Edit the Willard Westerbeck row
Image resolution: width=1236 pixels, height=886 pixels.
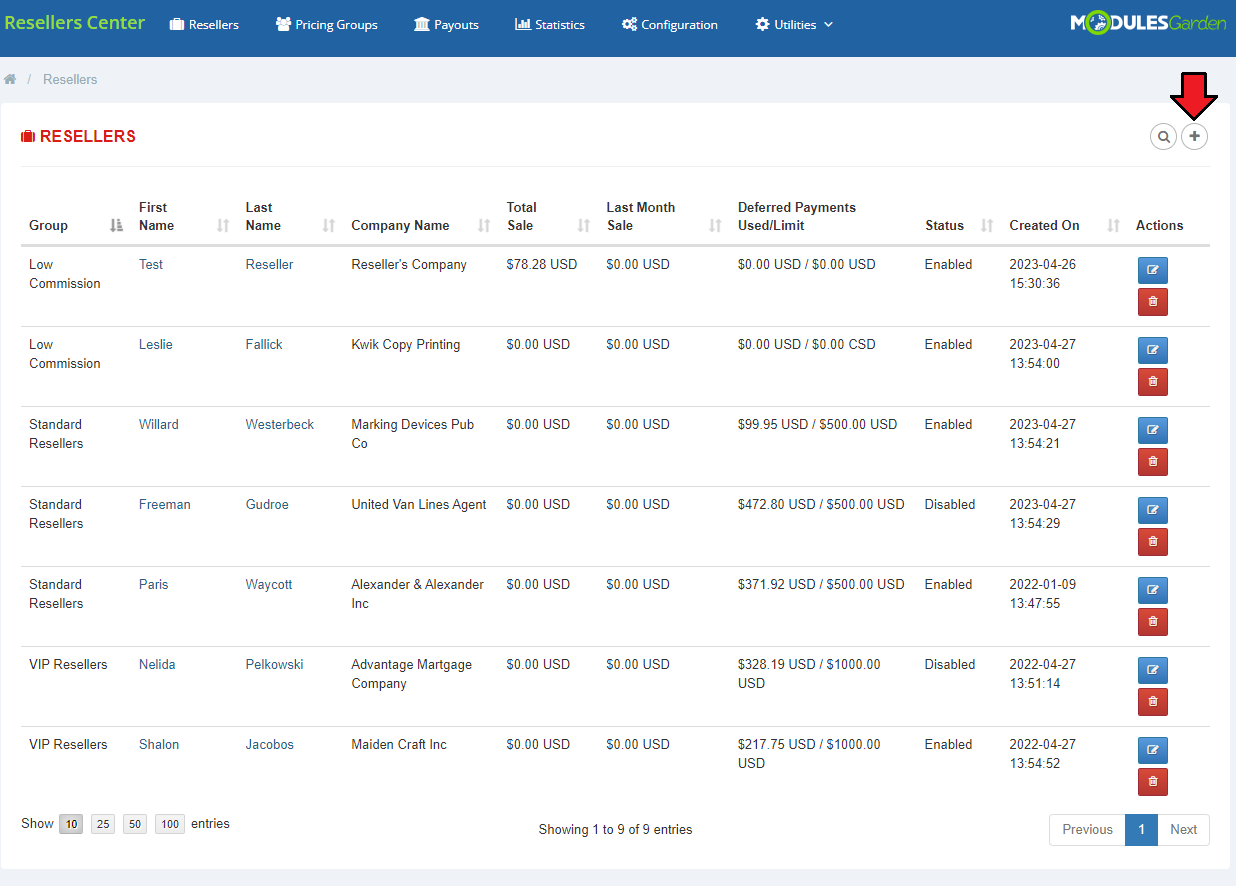point(1153,431)
